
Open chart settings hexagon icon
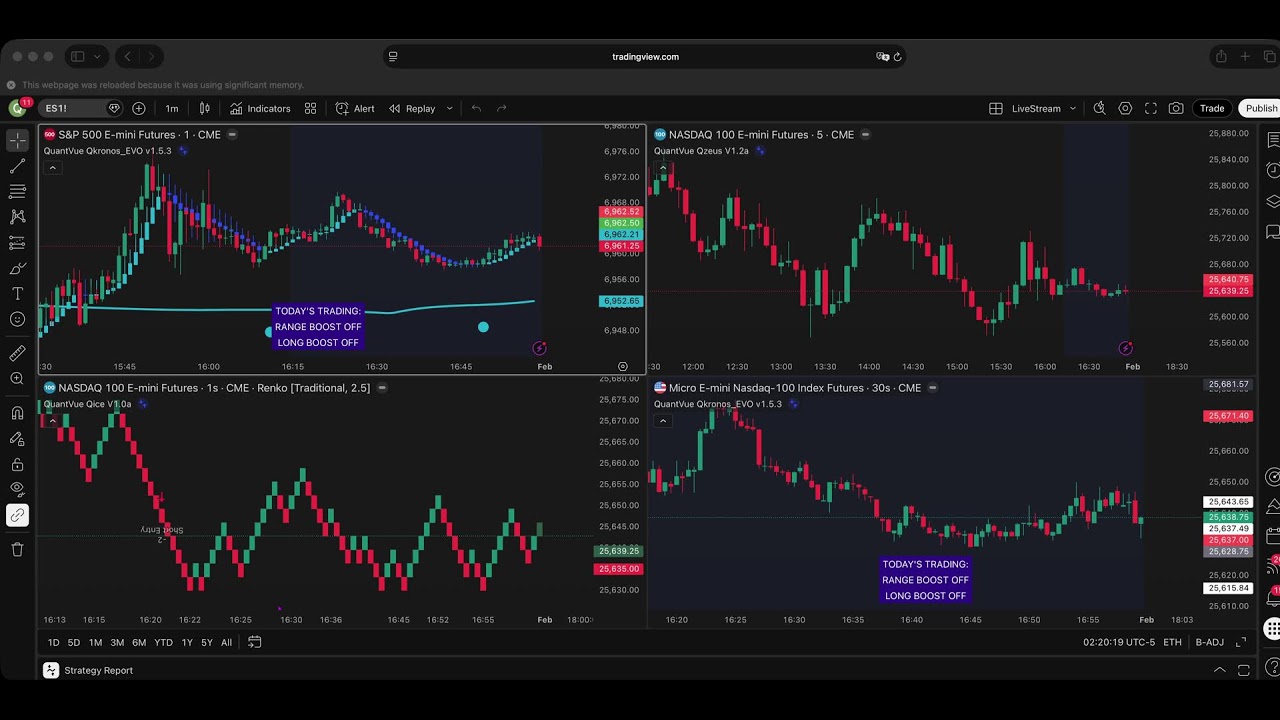pyautogui.click(x=1125, y=108)
